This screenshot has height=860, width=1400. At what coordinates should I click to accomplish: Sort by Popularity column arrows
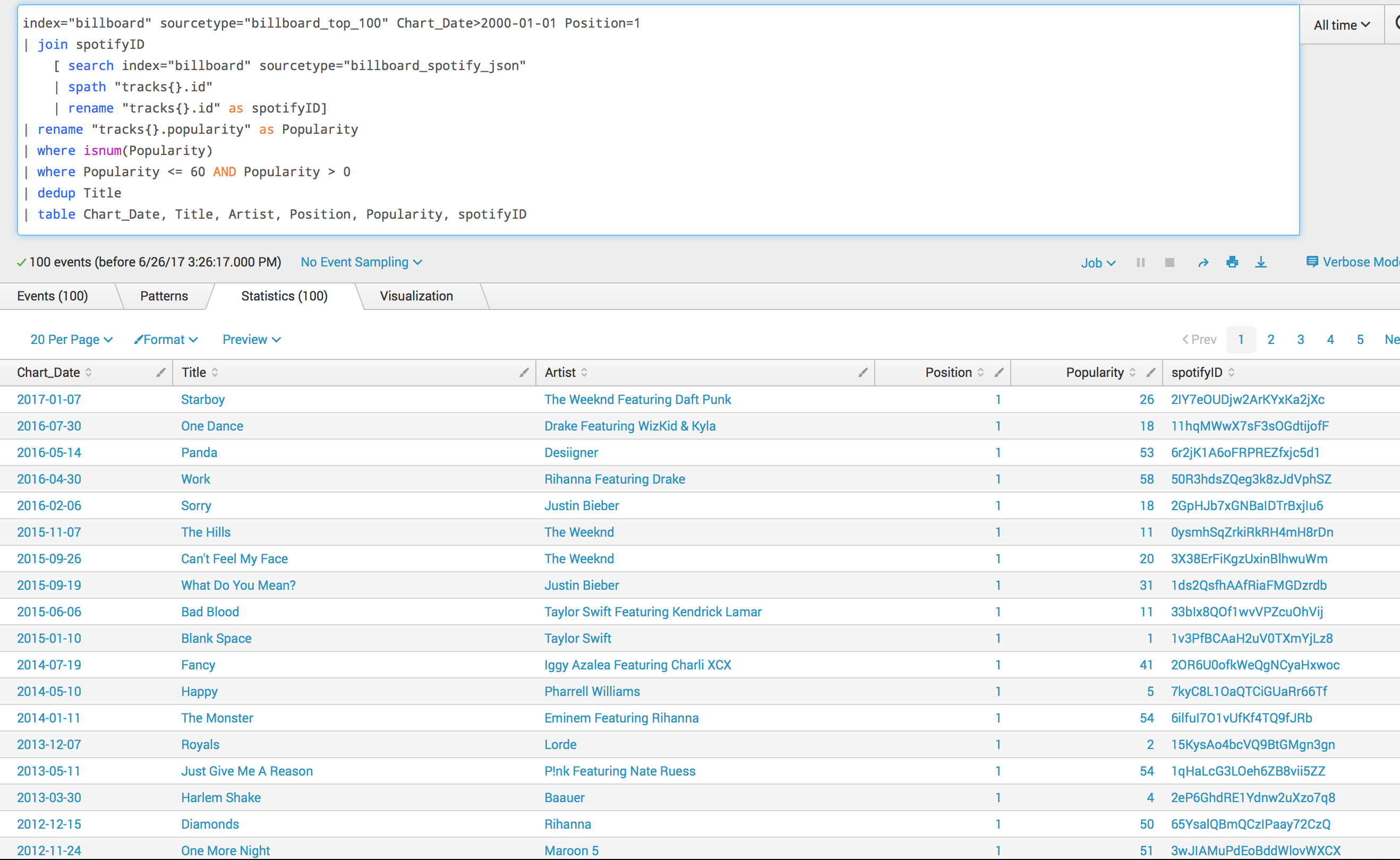1133,373
